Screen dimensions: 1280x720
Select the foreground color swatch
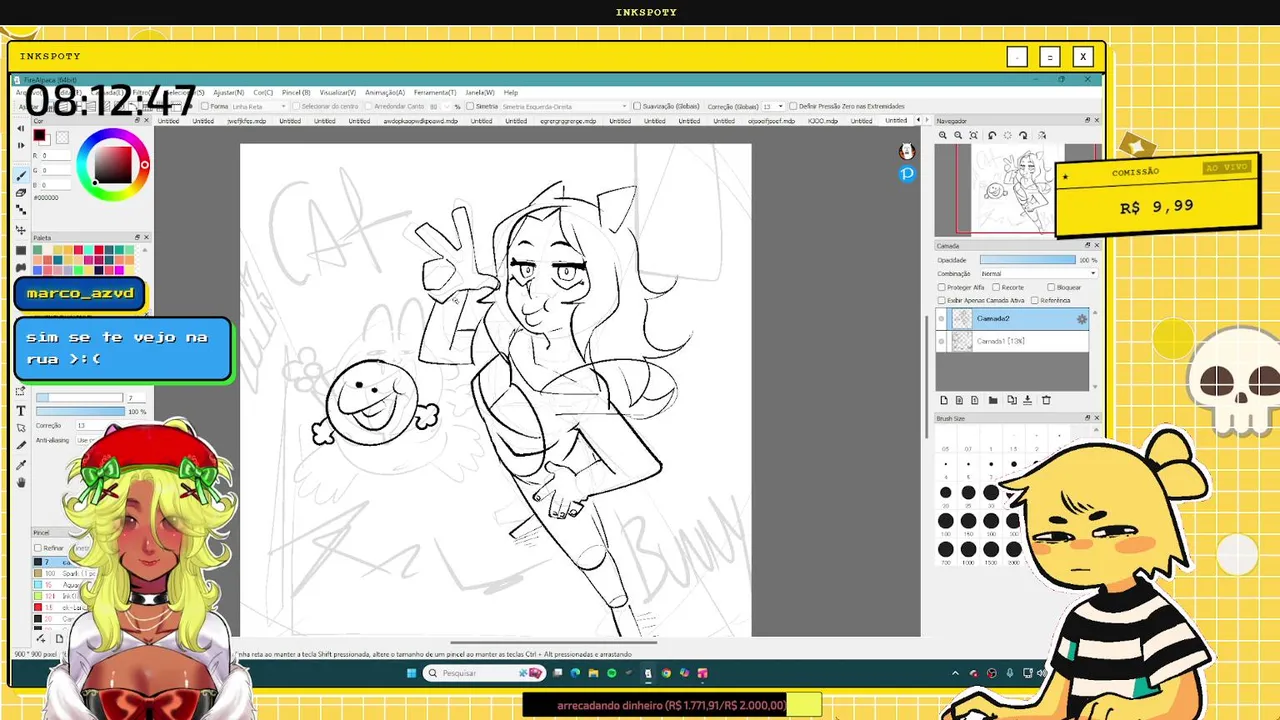[39, 136]
